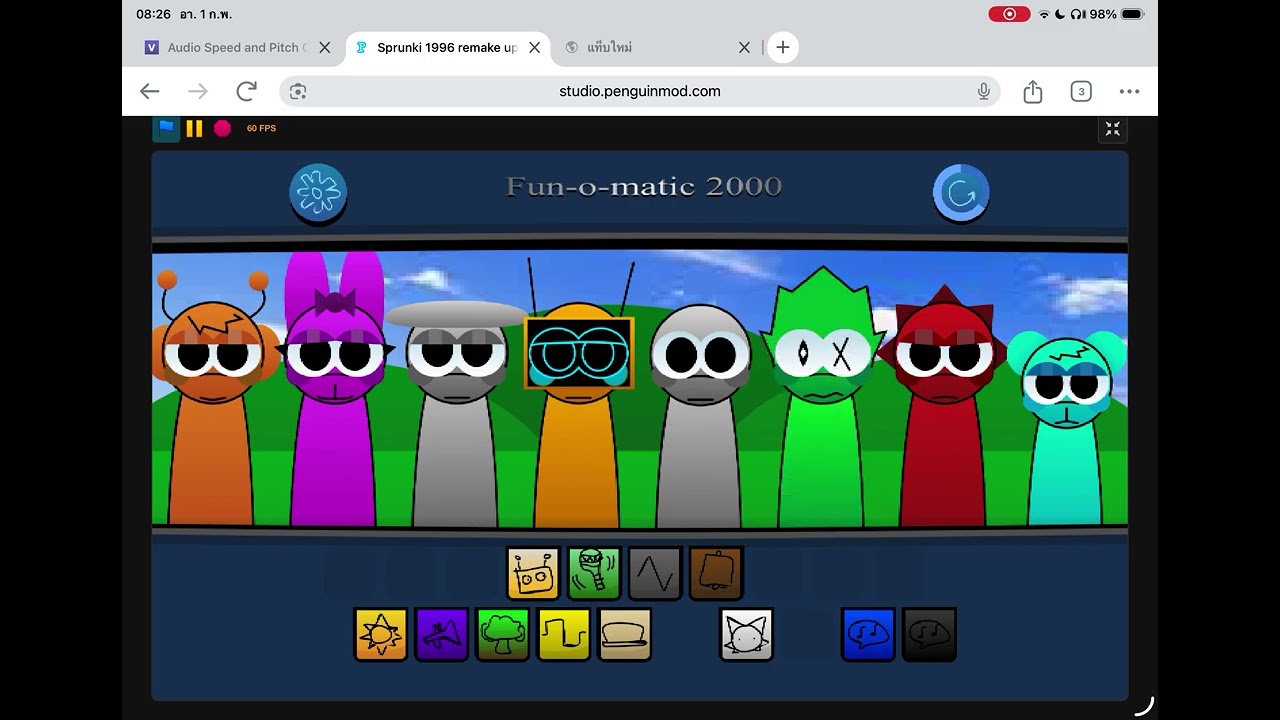Switch to the แท็บใหม่ tab
Screen dimensions: 1280x720
pyautogui.click(x=609, y=47)
